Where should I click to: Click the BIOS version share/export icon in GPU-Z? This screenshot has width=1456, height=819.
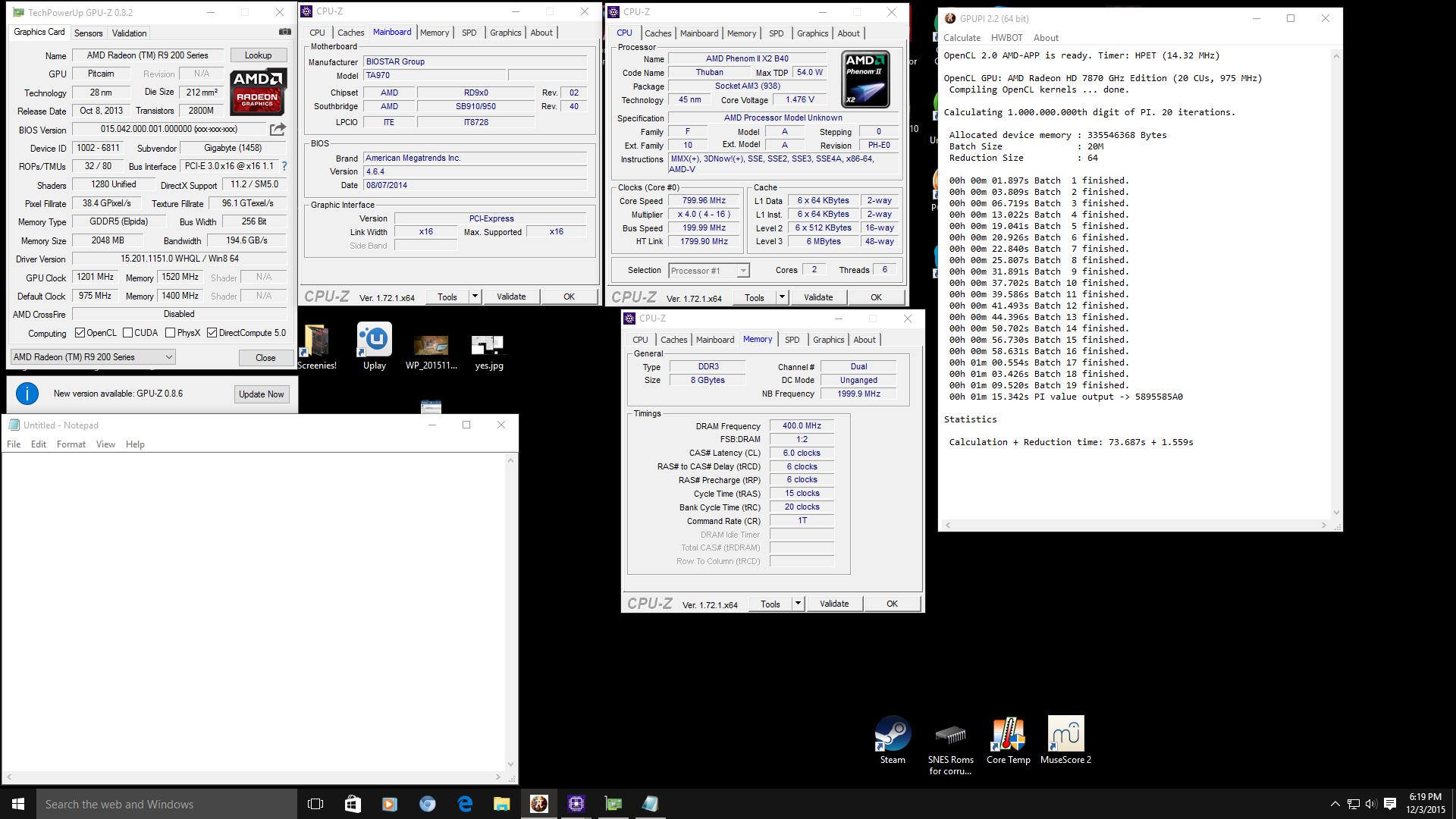pyautogui.click(x=278, y=130)
